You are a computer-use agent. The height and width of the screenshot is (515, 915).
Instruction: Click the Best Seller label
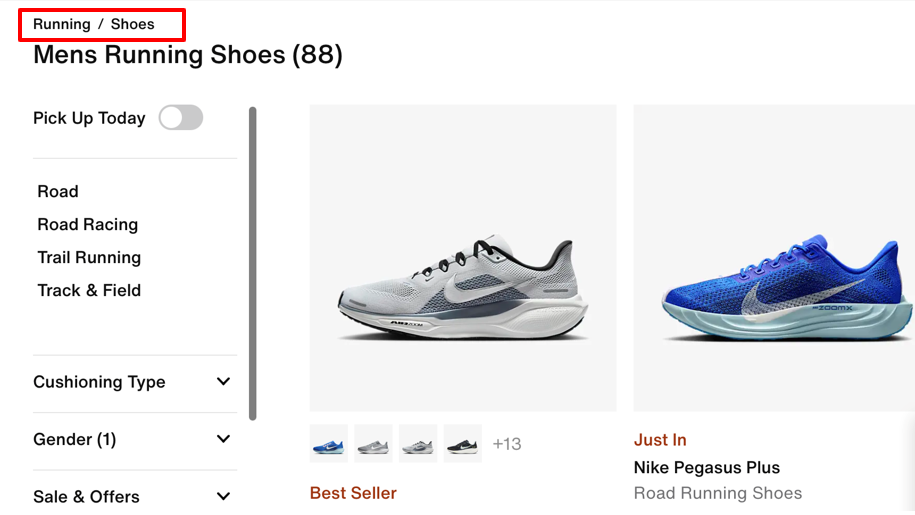tap(353, 493)
